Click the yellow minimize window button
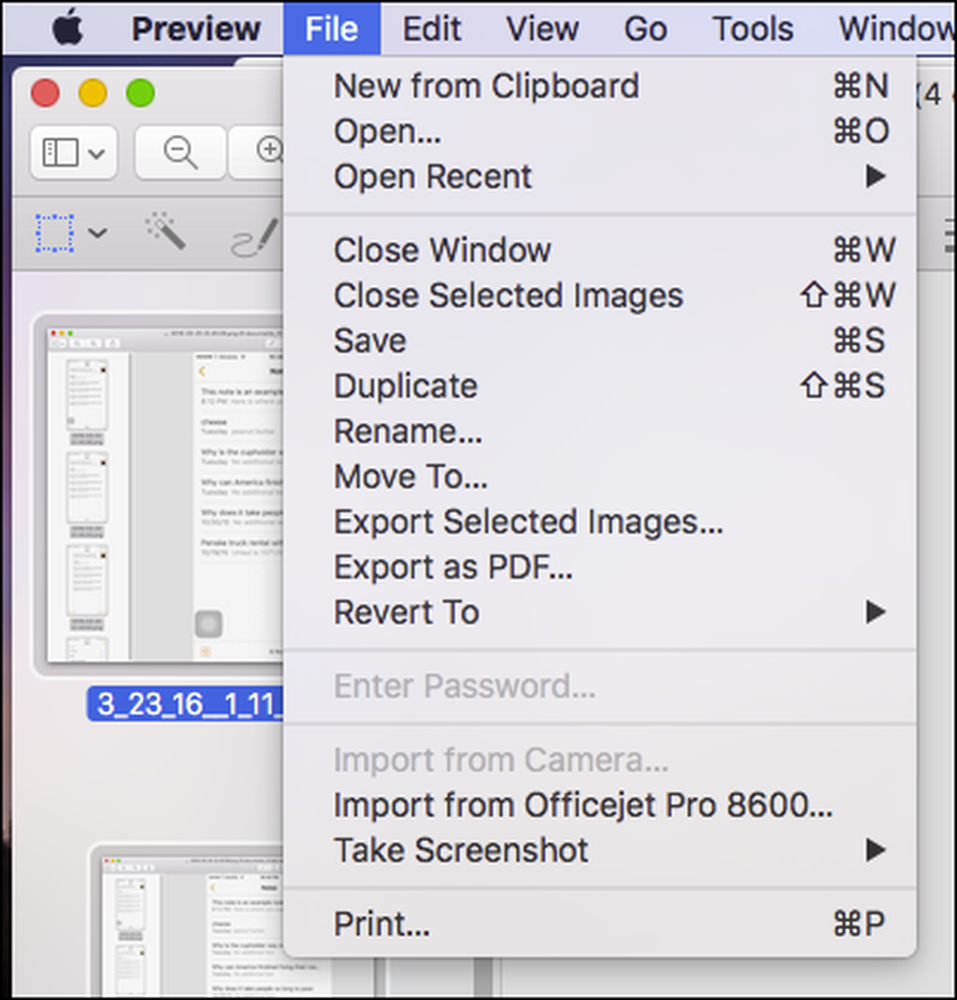This screenshot has width=957, height=1000. pos(92,93)
